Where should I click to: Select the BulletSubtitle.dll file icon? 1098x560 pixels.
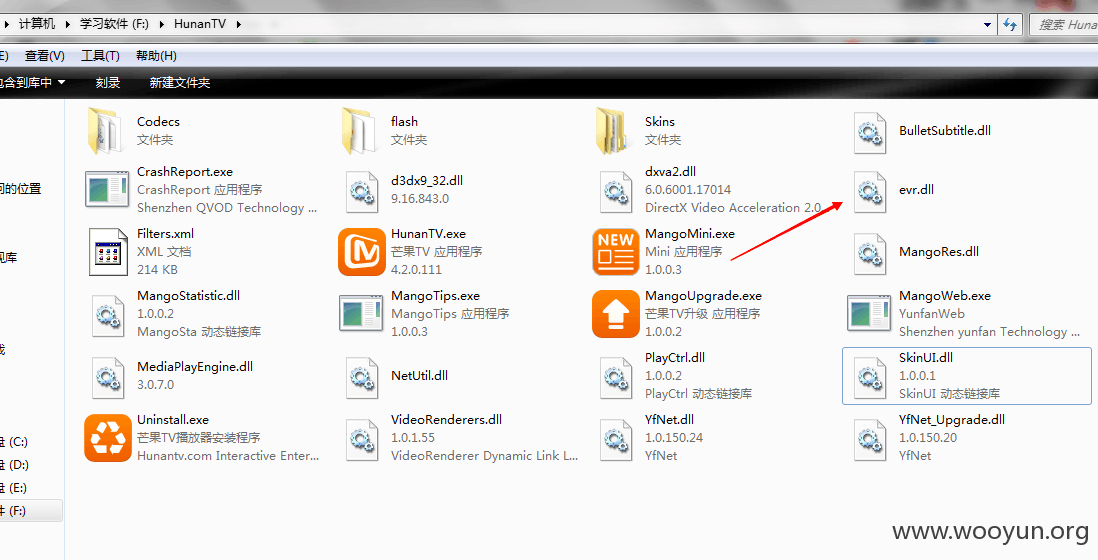[x=870, y=131]
